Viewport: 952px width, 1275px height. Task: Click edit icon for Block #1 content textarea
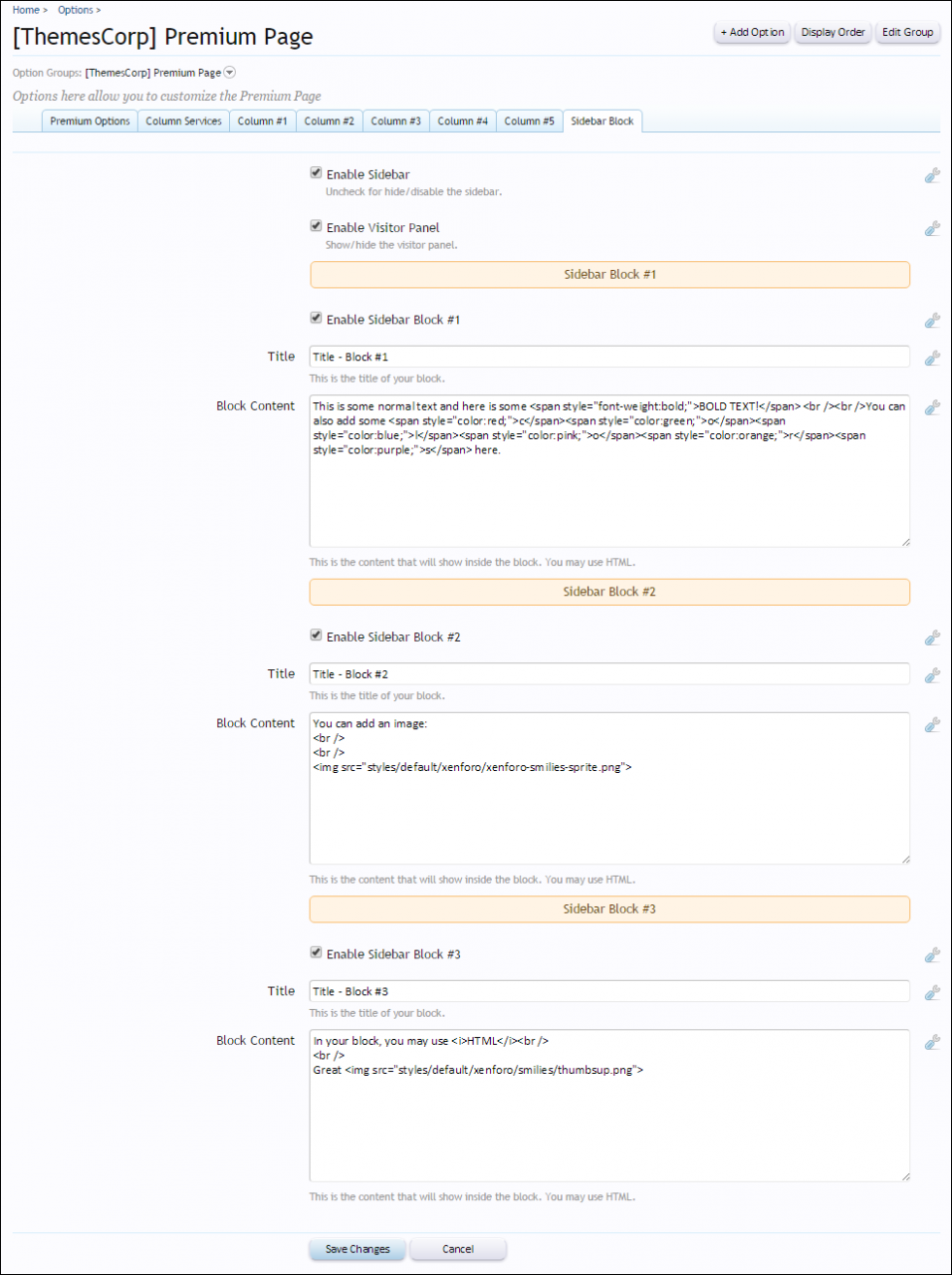(x=932, y=407)
